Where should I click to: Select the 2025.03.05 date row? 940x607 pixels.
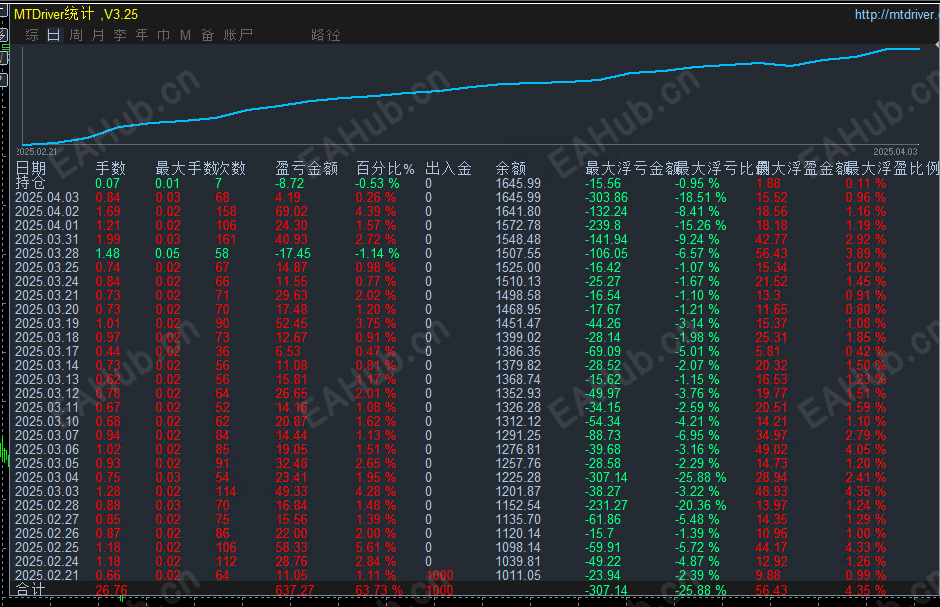pos(47,463)
